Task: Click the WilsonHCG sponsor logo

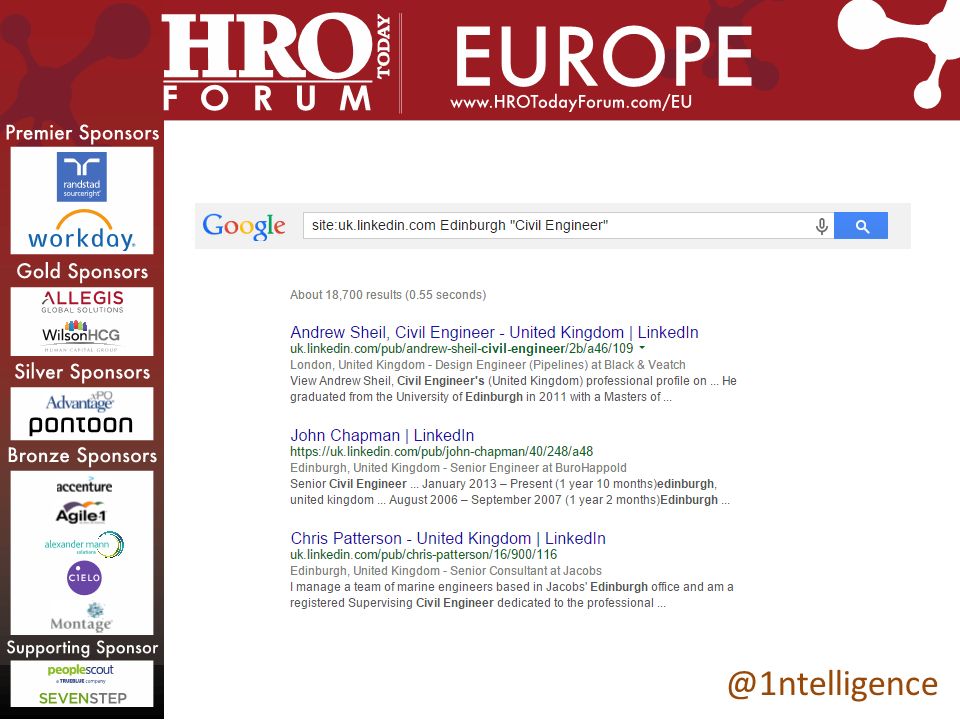Action: coord(81,335)
